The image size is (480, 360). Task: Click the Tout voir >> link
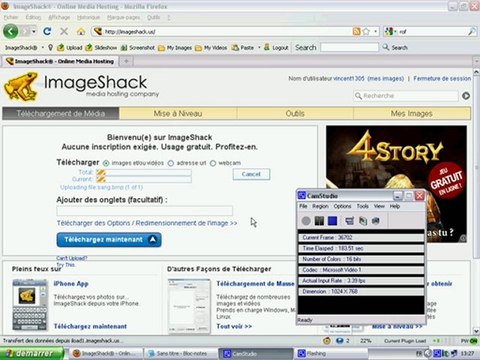click(234, 326)
